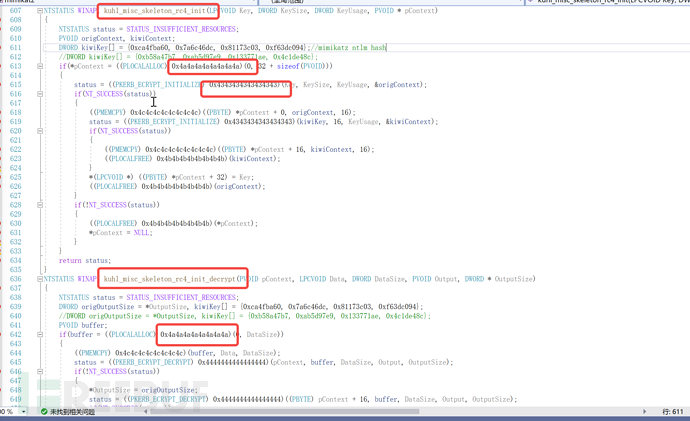The height and width of the screenshot is (421, 690).
Task: Click line number 607 in the gutter
Action: 15,11
